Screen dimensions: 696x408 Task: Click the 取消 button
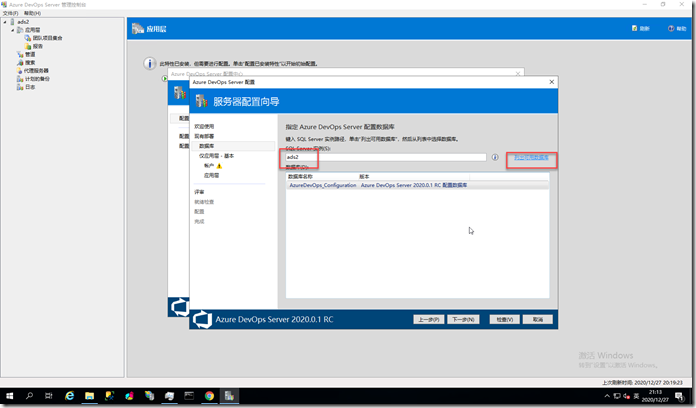538,319
